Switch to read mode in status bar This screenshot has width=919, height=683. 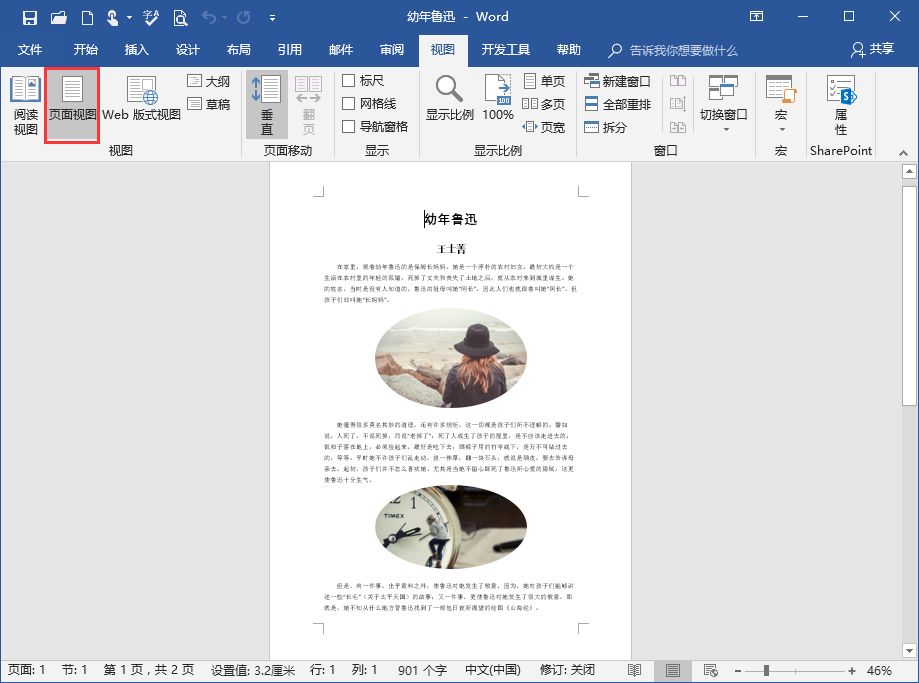pyautogui.click(x=634, y=670)
